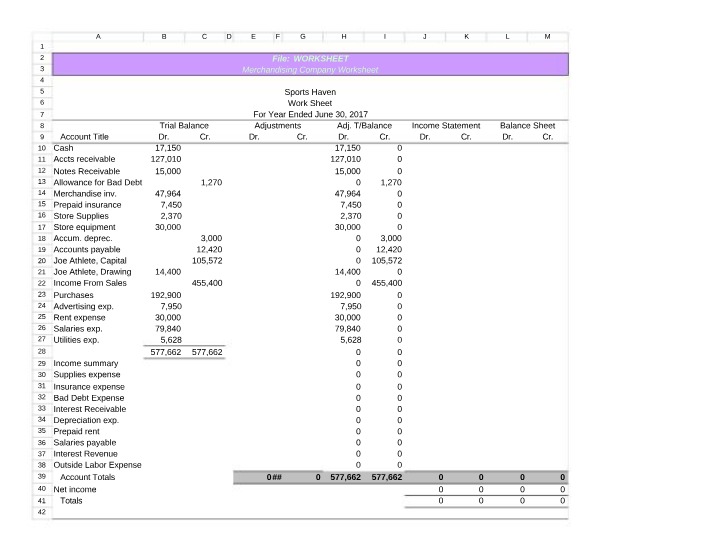Select the trial balance credit 1,270
Viewport: 714px width, 552px height.
(211, 182)
